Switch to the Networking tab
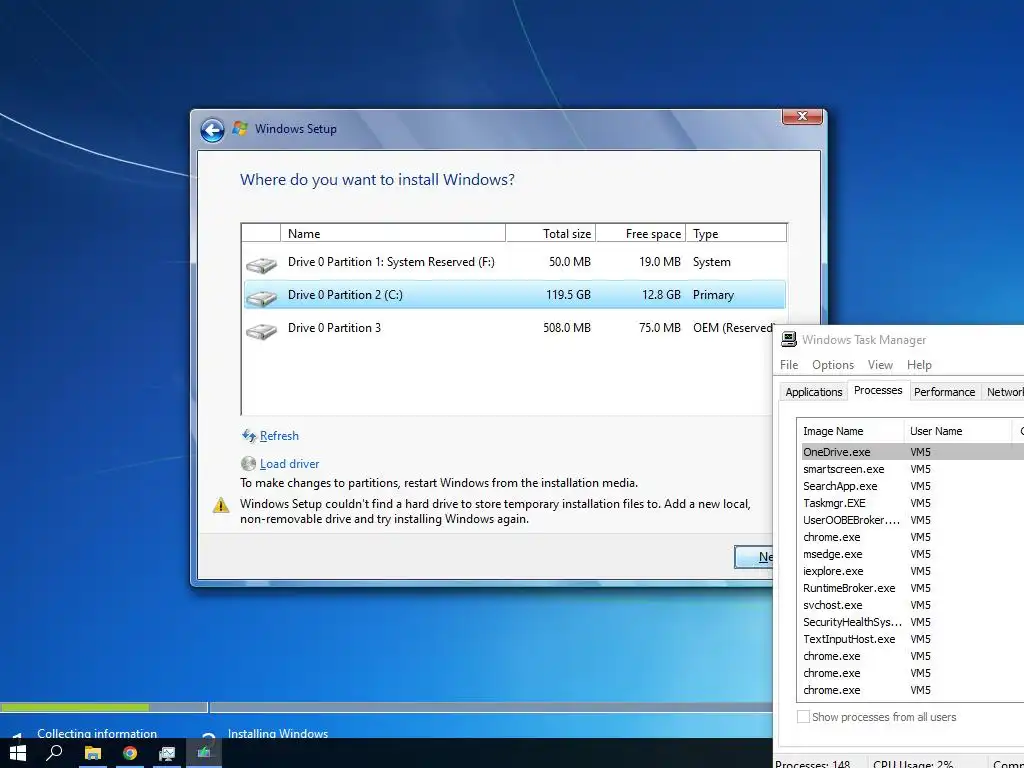The width and height of the screenshot is (1024, 768). [1003, 392]
